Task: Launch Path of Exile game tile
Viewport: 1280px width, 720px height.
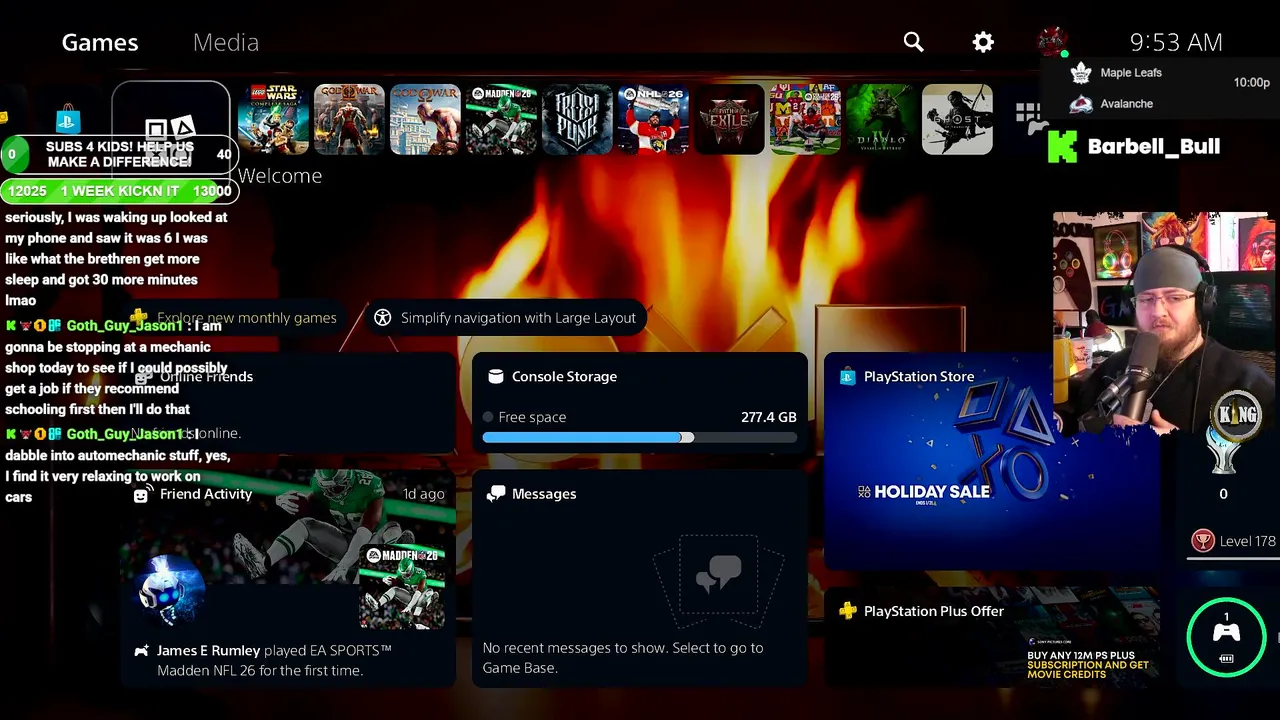Action: [x=729, y=119]
